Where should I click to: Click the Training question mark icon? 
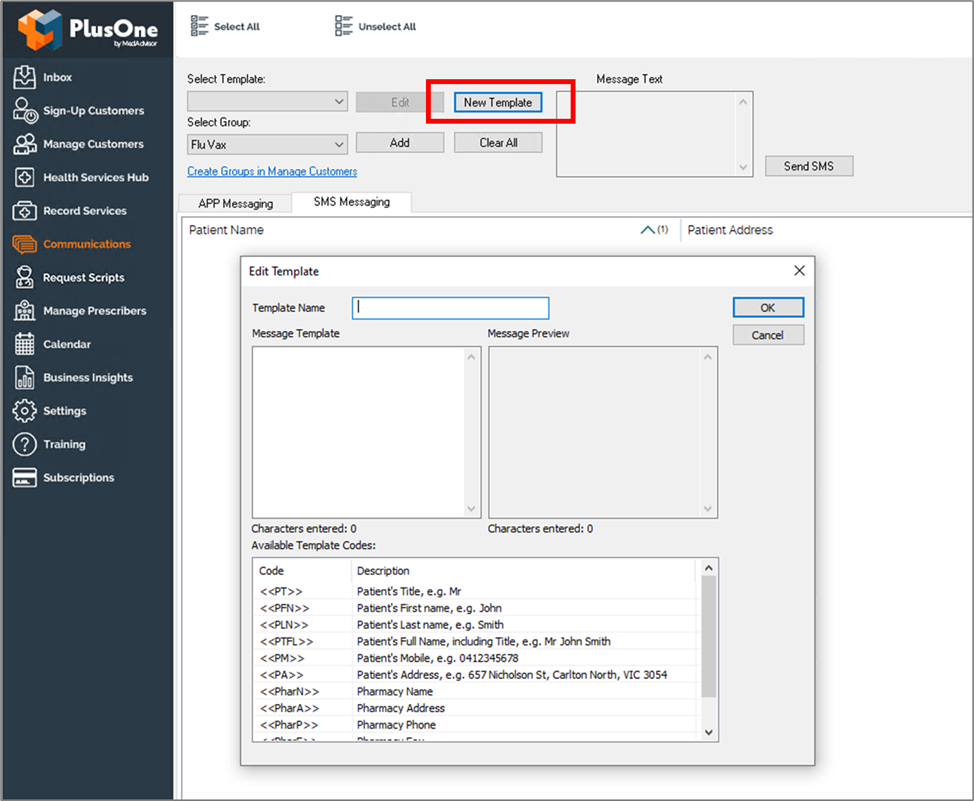pyautogui.click(x=24, y=444)
